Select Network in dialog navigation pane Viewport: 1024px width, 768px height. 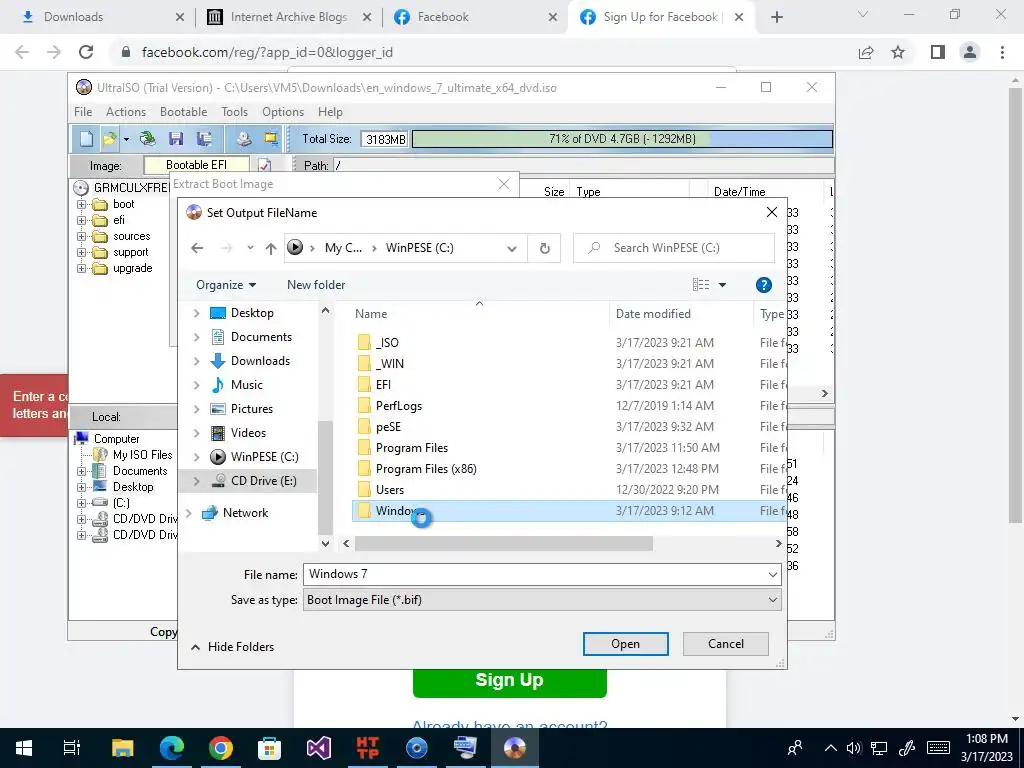(245, 513)
